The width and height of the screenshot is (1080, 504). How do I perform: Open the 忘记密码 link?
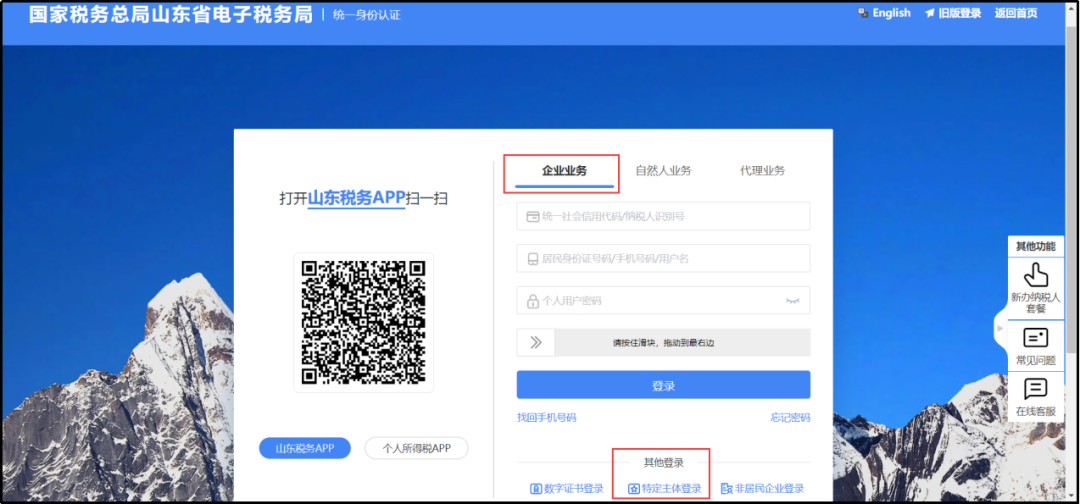[x=790, y=417]
